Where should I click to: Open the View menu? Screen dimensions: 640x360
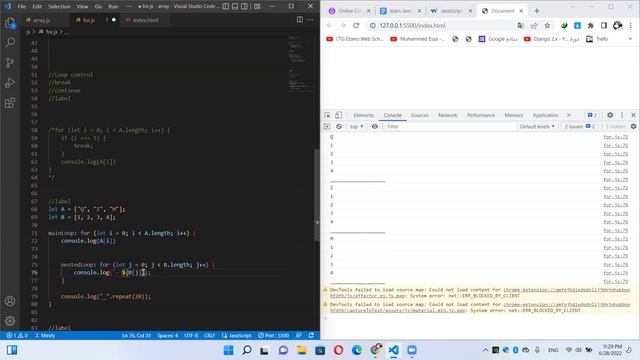click(x=82, y=7)
